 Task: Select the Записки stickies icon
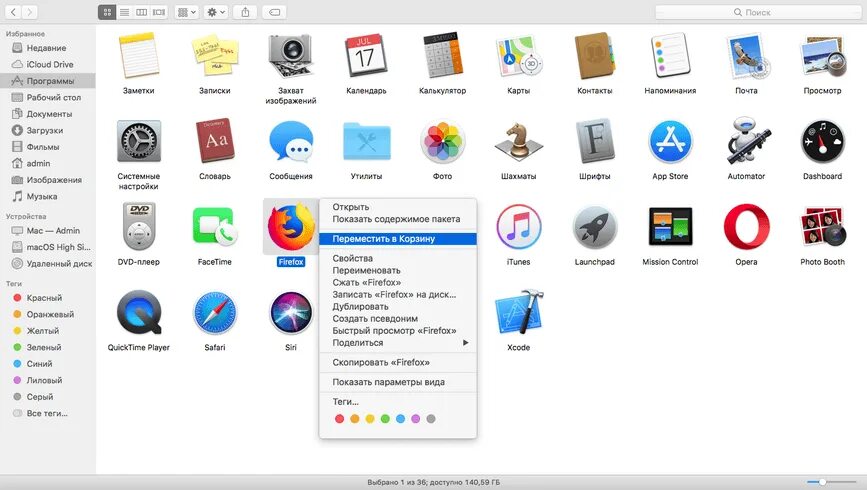point(215,55)
